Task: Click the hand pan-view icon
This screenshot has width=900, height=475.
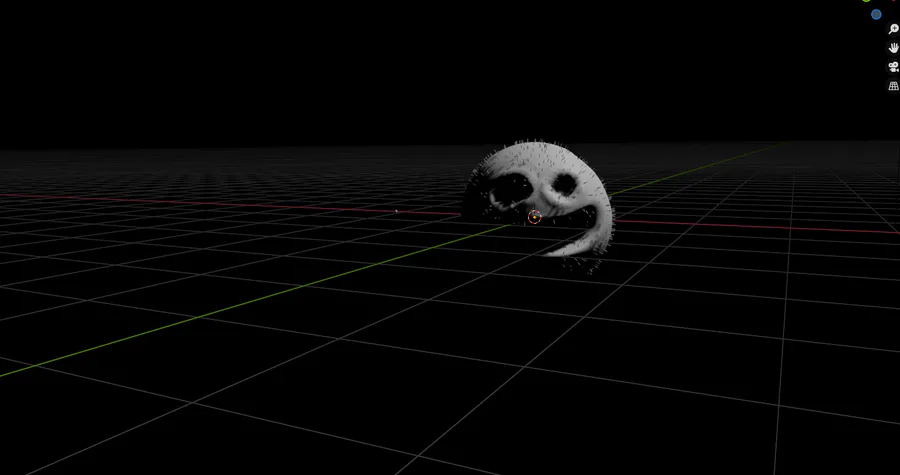Action: [893, 48]
